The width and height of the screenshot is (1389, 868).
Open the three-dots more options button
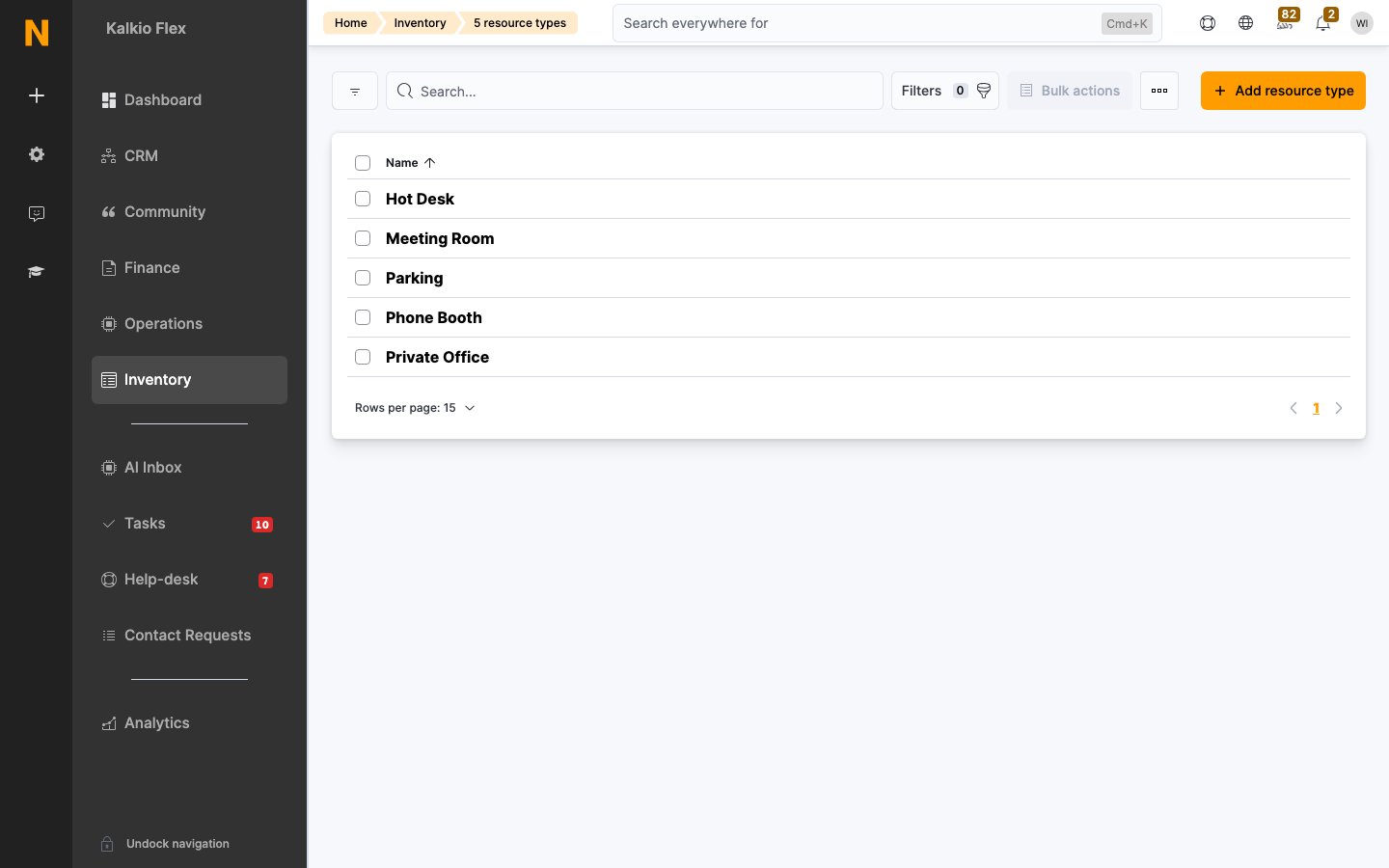click(1159, 91)
